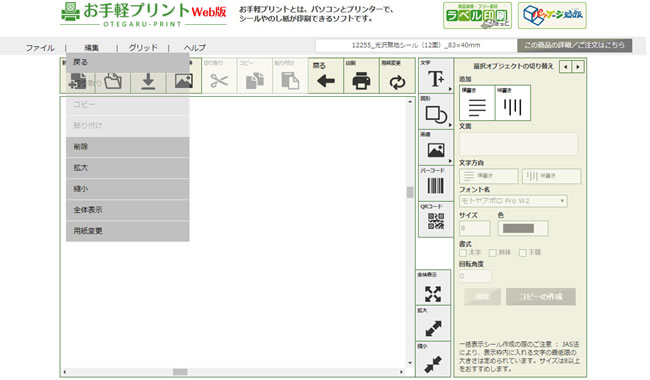The image size is (650, 380).
Task: Check the 下線 underline checkbox
Action: (x=523, y=252)
